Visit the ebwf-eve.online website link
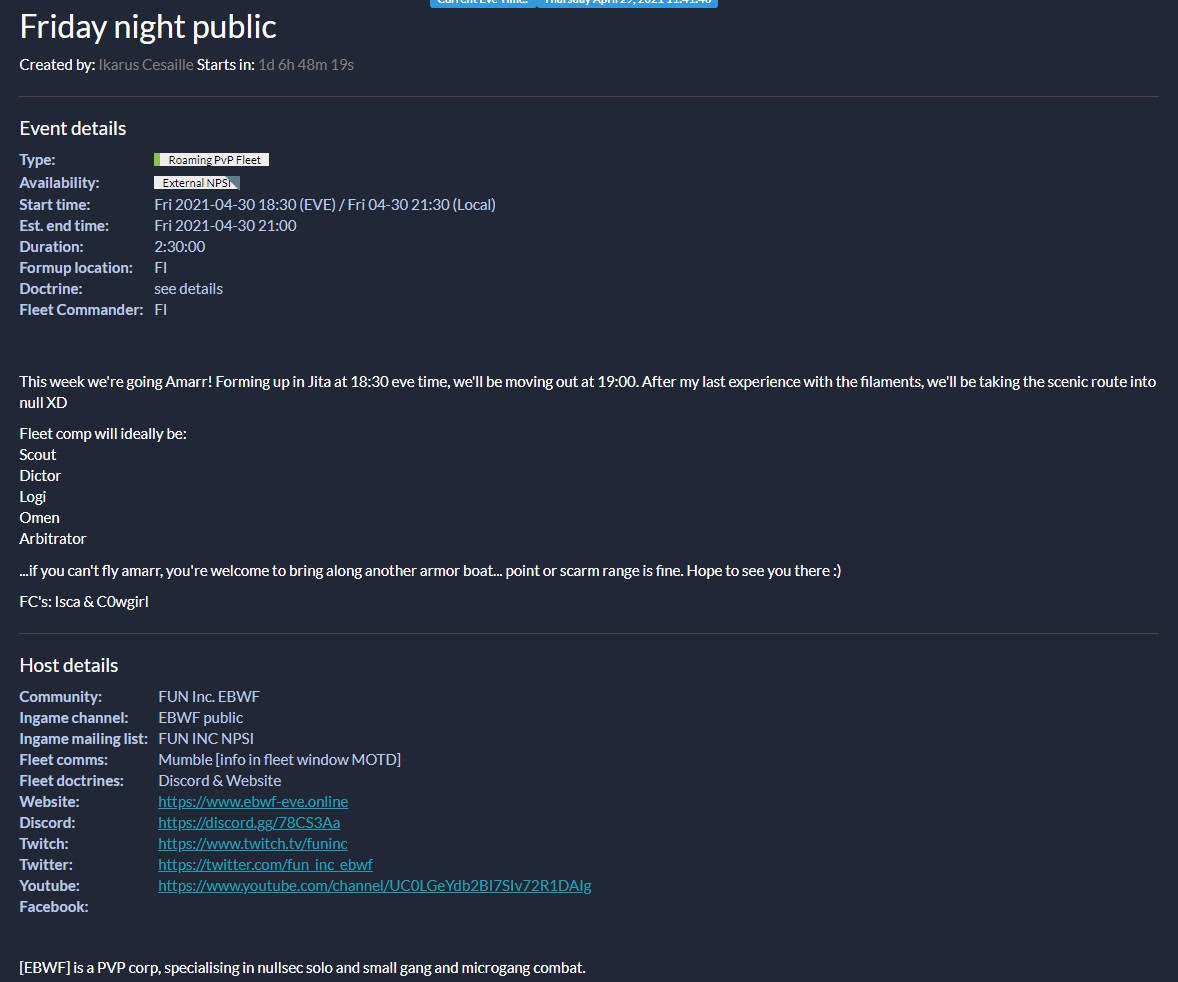 point(253,801)
